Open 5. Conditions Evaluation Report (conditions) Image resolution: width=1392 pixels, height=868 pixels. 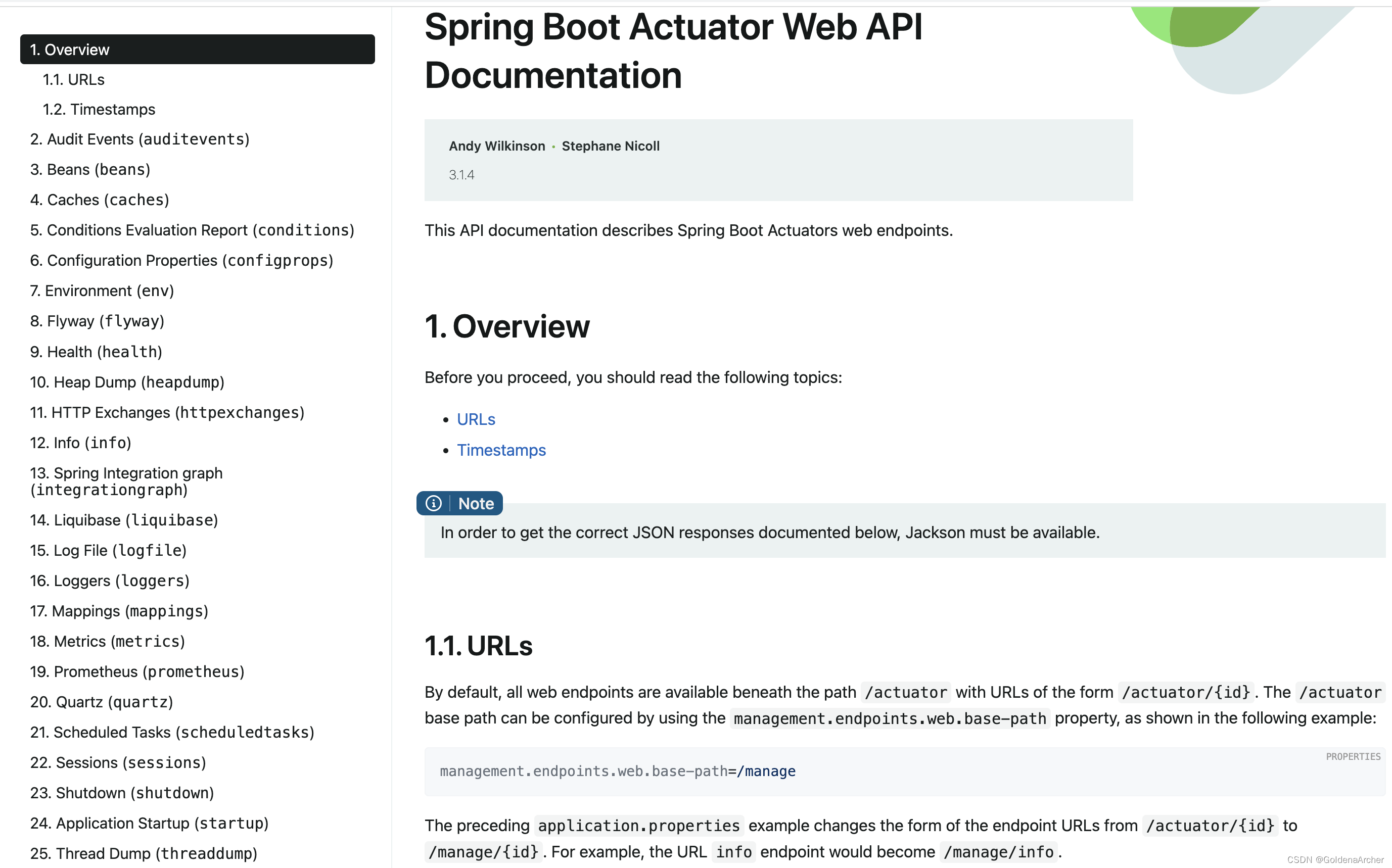pyautogui.click(x=192, y=230)
